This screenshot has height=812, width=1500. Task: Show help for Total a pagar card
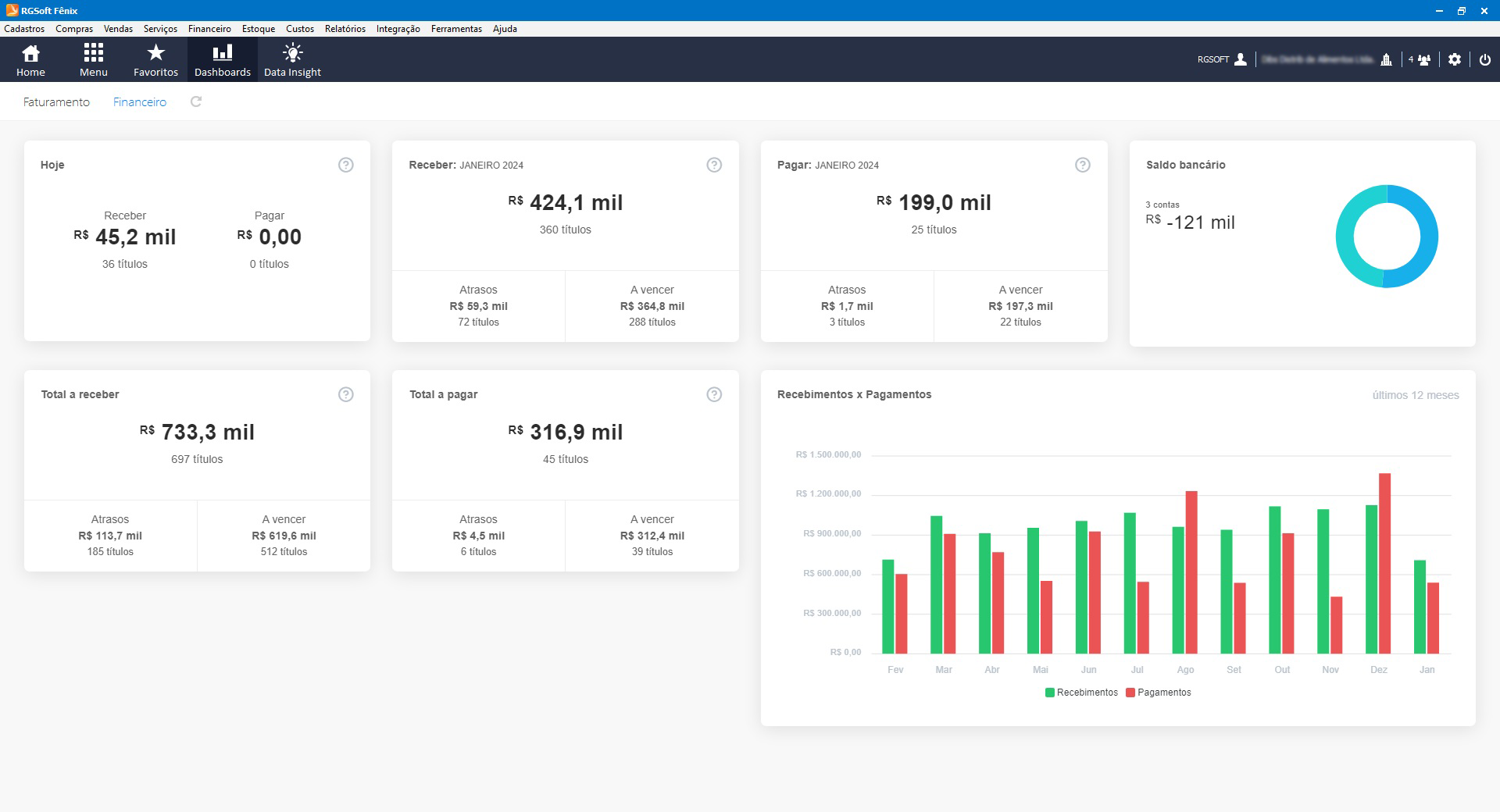click(714, 394)
